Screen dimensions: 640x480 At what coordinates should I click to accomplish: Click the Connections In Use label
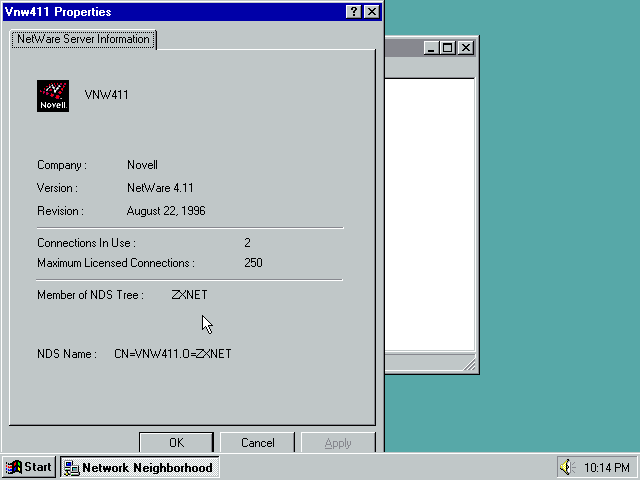click(x=87, y=243)
